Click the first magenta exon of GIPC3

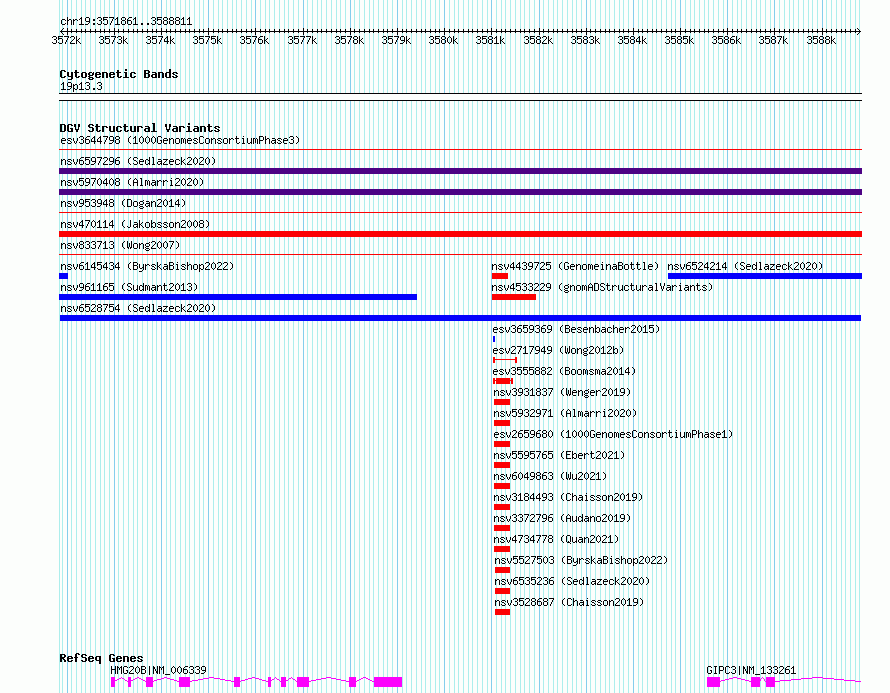713,682
